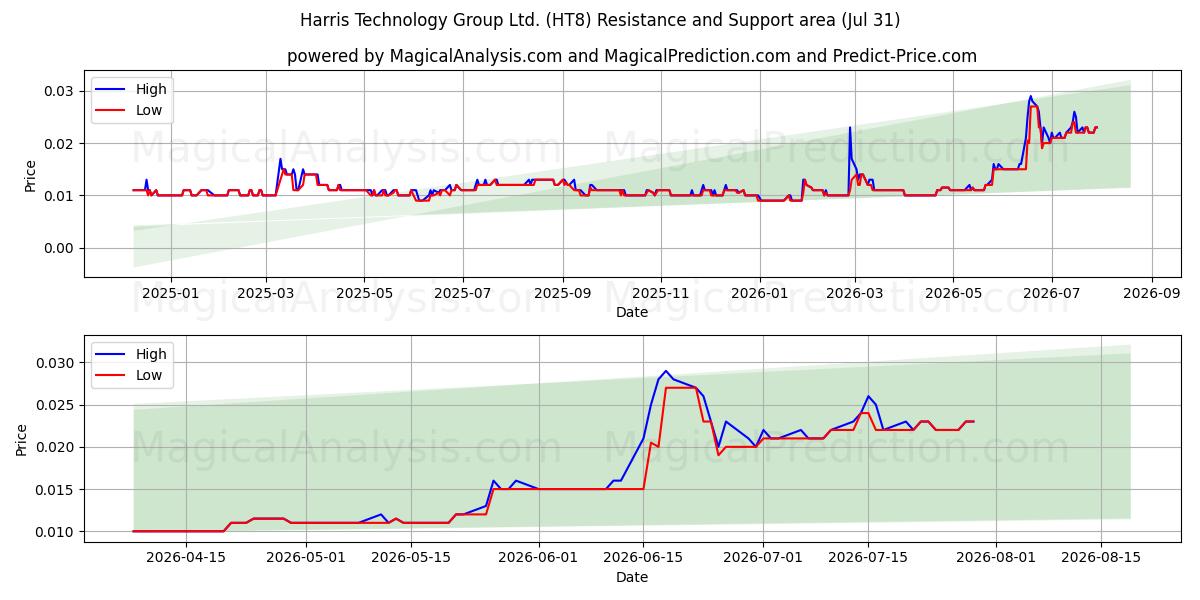Click the 2026-07-01 tick label
1200x600 pixels.
coord(764,557)
